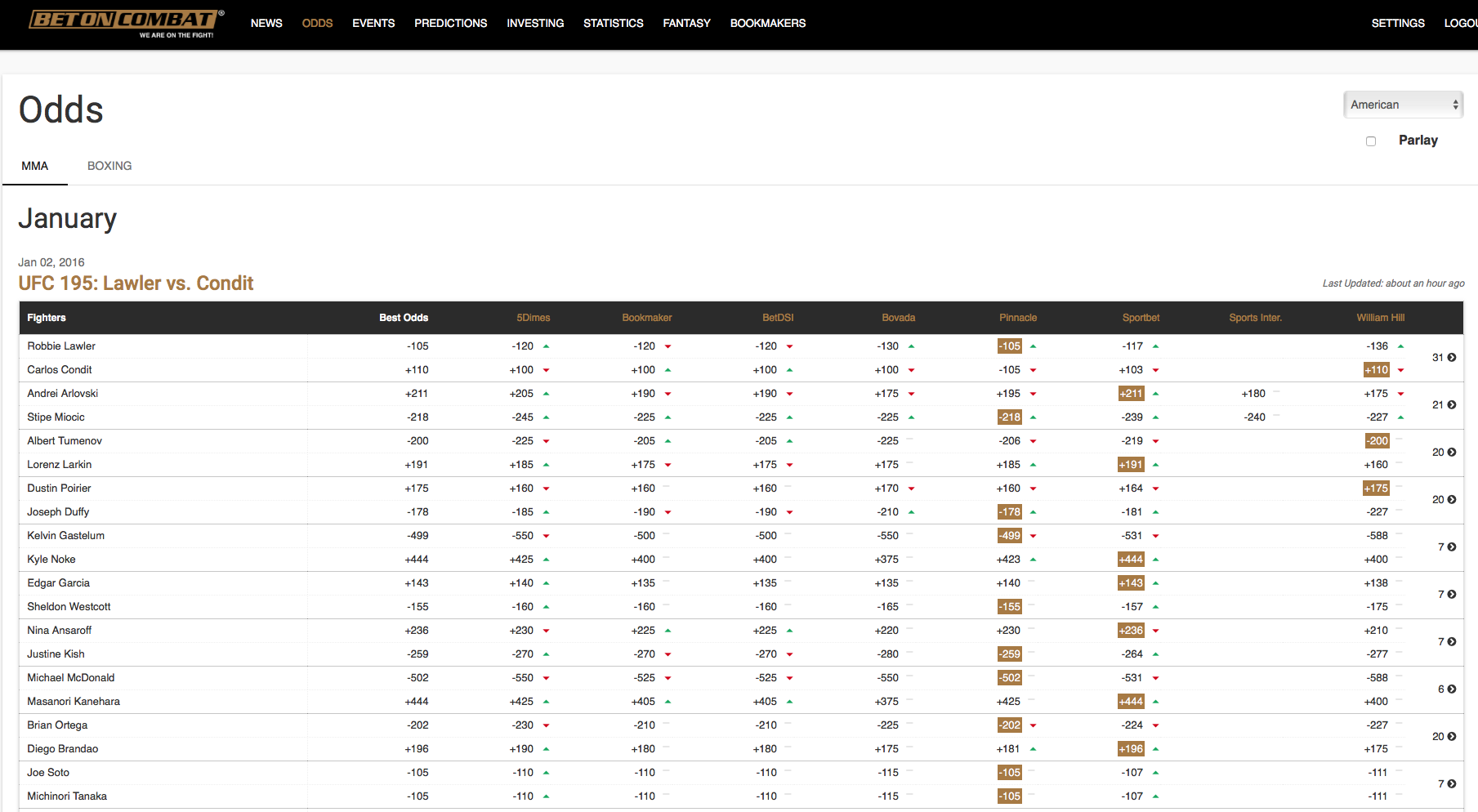
Task: Click the Bovada column header
Action: click(x=899, y=318)
